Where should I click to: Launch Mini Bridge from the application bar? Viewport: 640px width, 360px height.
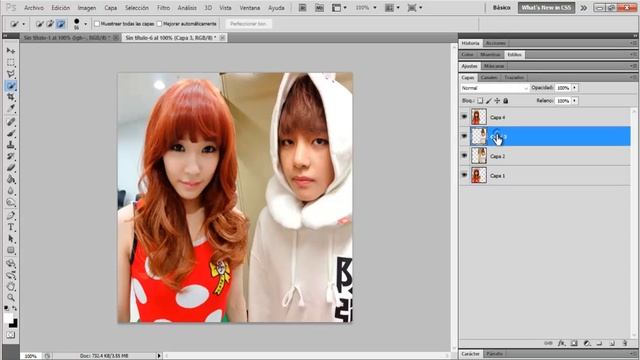click(x=319, y=8)
